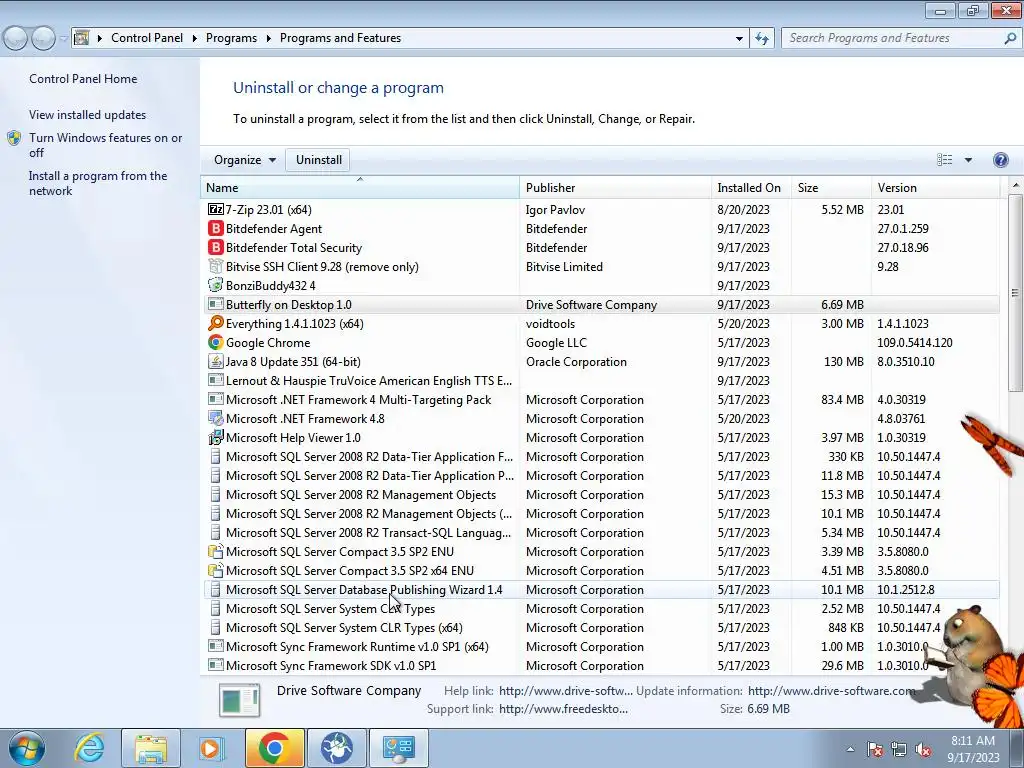Click the Java 8 Update 351 icon

point(216,361)
